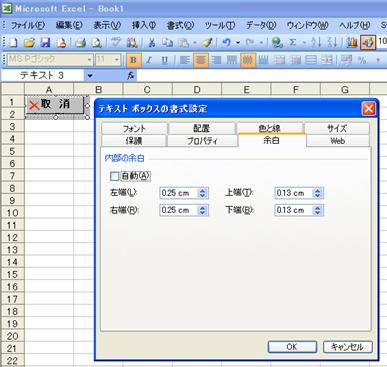This screenshot has height=367, width=387.
Task: Sort descending Z to A icon
Action: pos(332,43)
